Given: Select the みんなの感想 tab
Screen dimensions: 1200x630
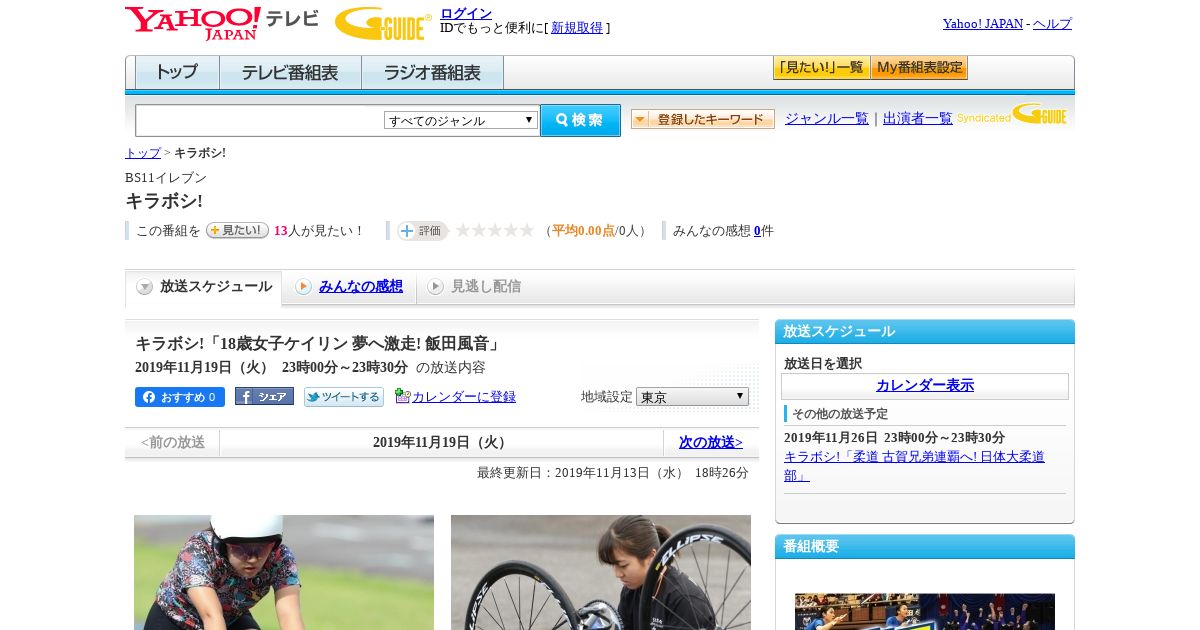Looking at the screenshot, I should tap(350, 287).
